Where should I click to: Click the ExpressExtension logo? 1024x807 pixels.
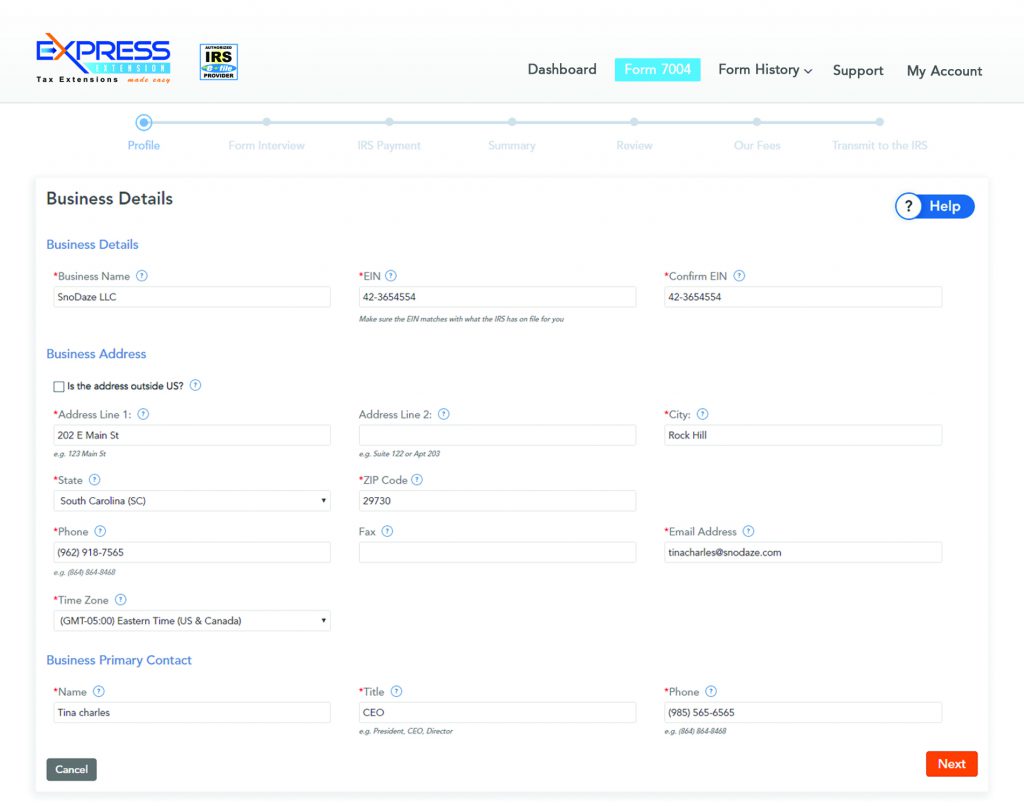coord(103,60)
